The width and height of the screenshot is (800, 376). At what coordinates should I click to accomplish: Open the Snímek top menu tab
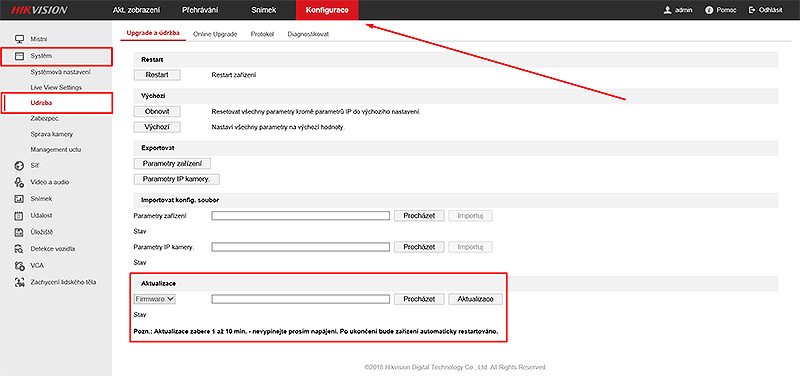click(x=264, y=10)
